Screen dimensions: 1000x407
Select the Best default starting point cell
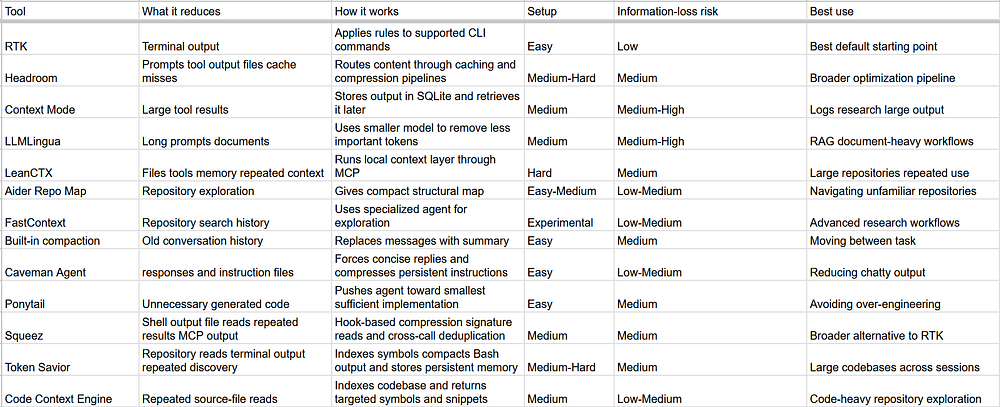pos(902,40)
